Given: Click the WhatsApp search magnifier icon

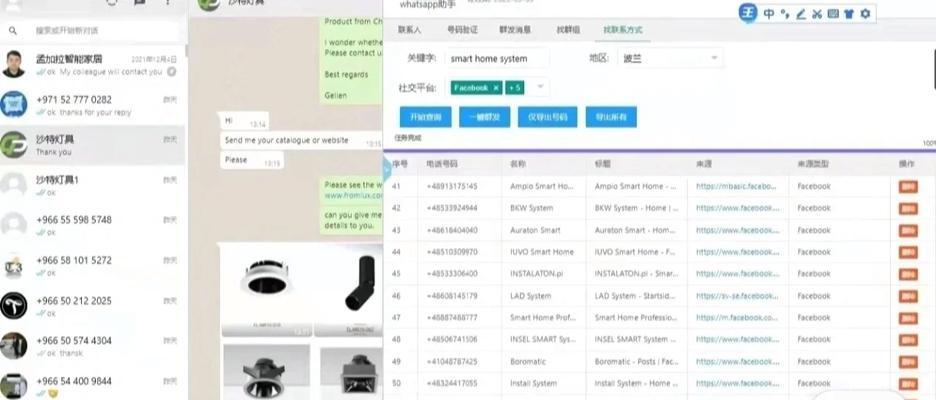Looking at the screenshot, I should 13,30.
